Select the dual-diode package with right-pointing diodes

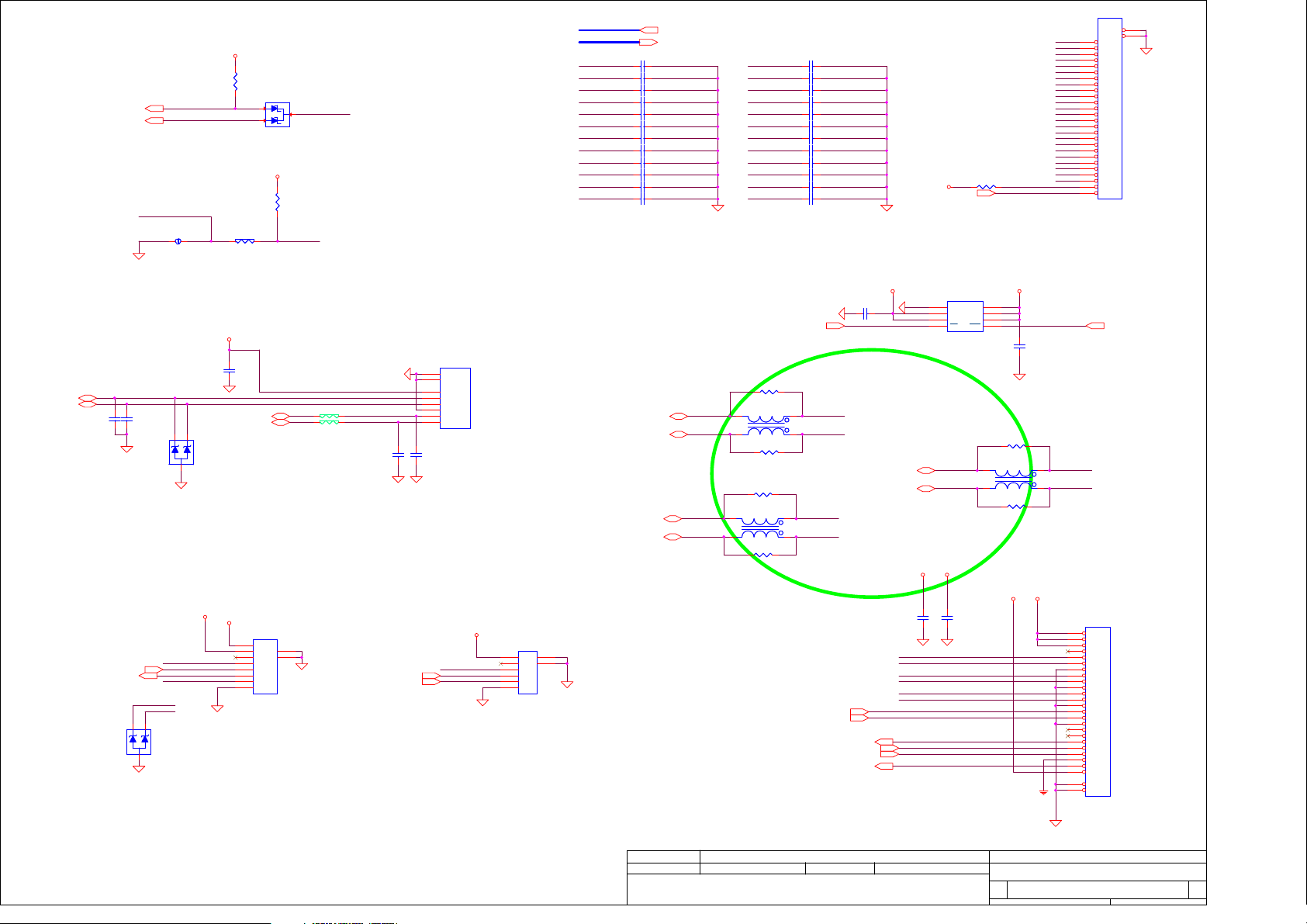(278, 115)
